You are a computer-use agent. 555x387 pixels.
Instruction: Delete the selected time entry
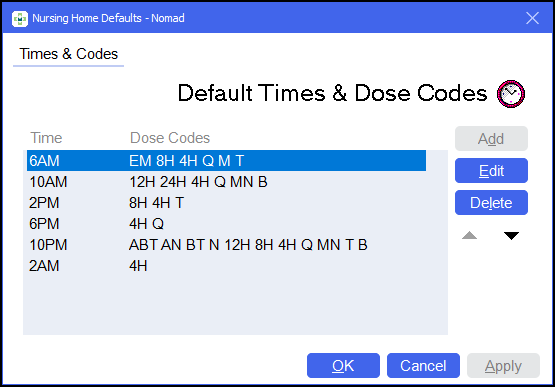491,203
